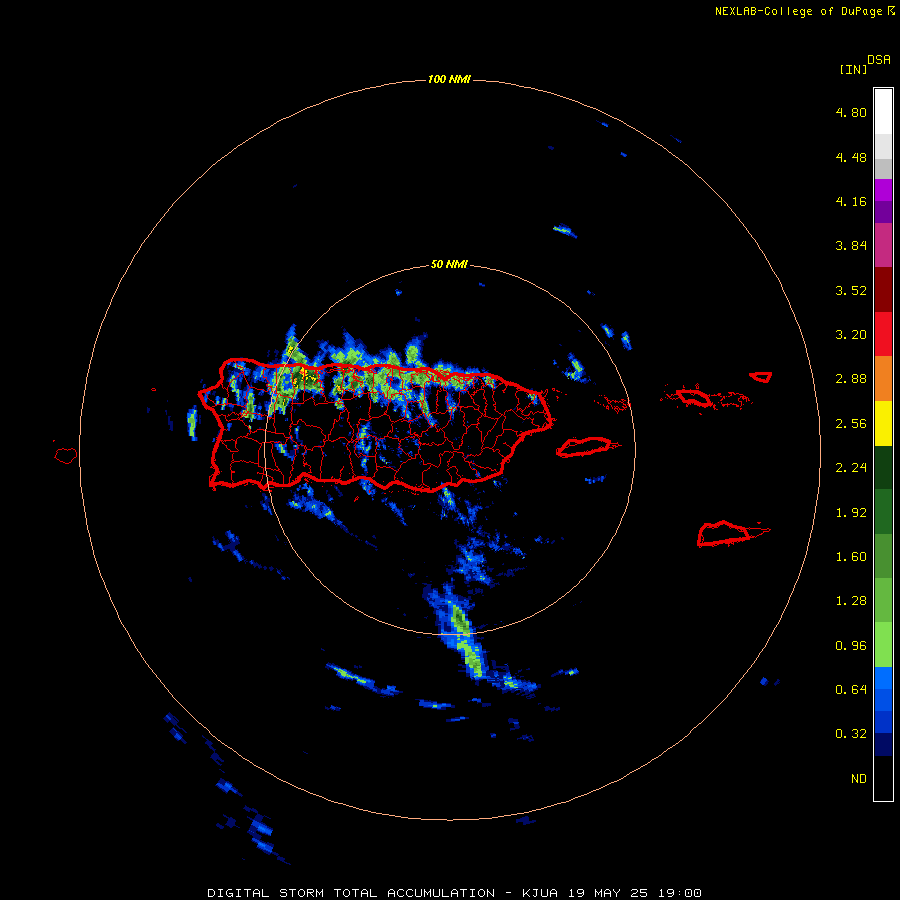The height and width of the screenshot is (900, 900).
Task: Select the 1.60 legend value
Action: tap(851, 557)
